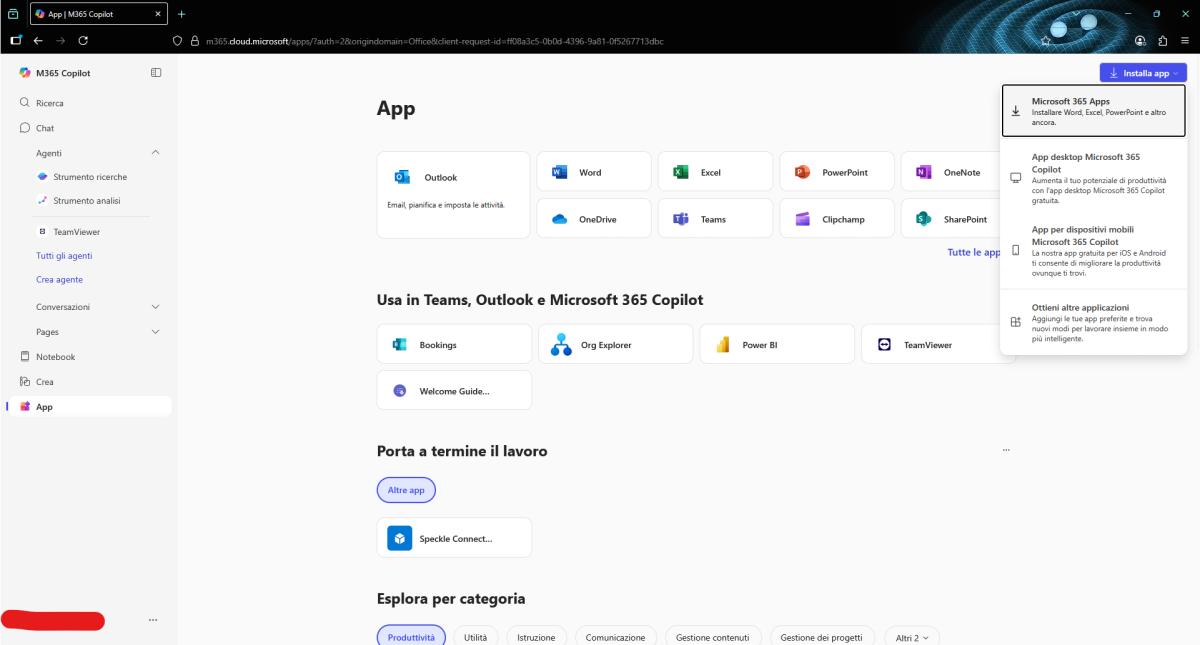Open the Welcome Guide app tile

pyautogui.click(x=454, y=390)
